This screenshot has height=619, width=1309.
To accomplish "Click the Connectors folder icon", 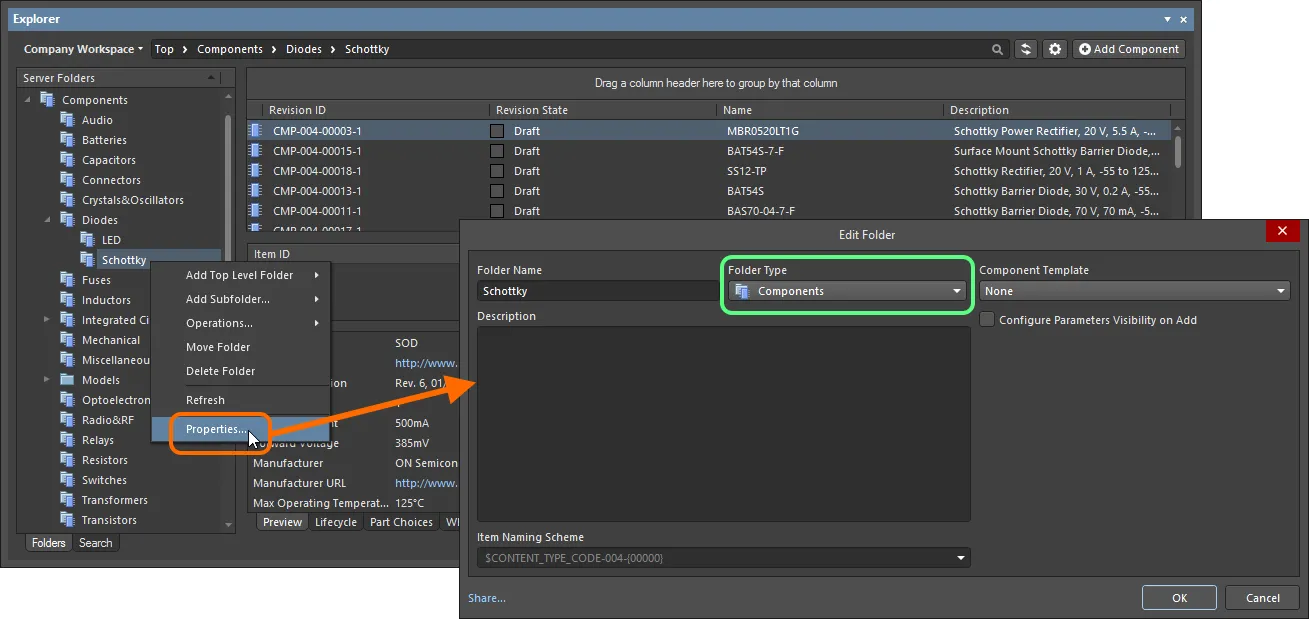I will pyautogui.click(x=67, y=179).
